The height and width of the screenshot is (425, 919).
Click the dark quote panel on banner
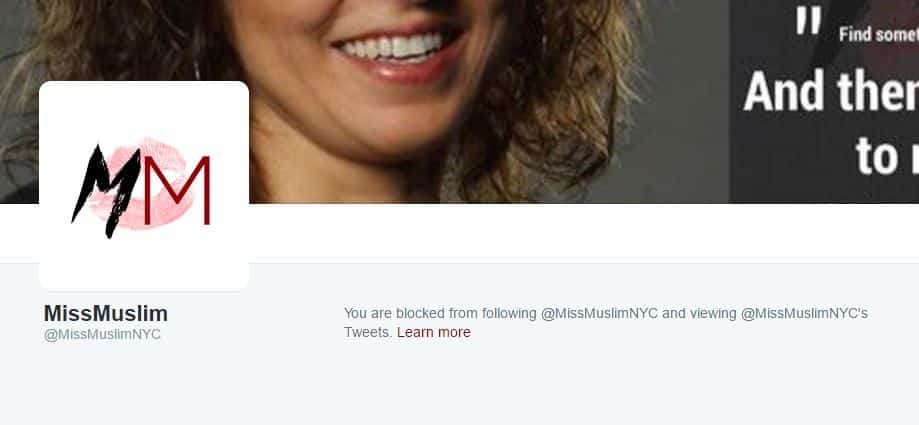click(823, 101)
